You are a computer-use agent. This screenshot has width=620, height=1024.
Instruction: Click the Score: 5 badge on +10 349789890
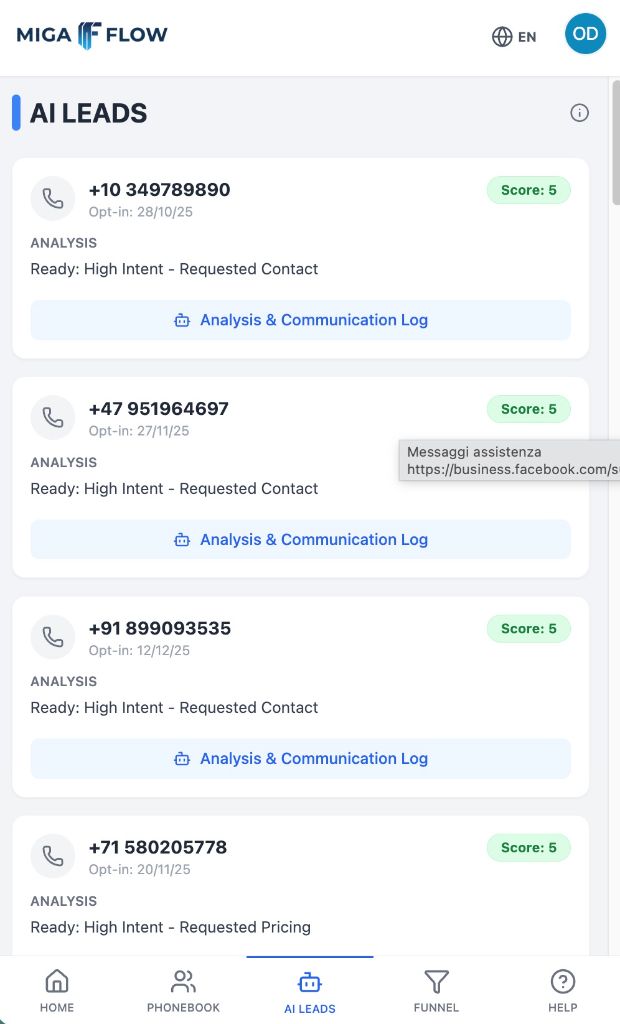pyautogui.click(x=528, y=190)
